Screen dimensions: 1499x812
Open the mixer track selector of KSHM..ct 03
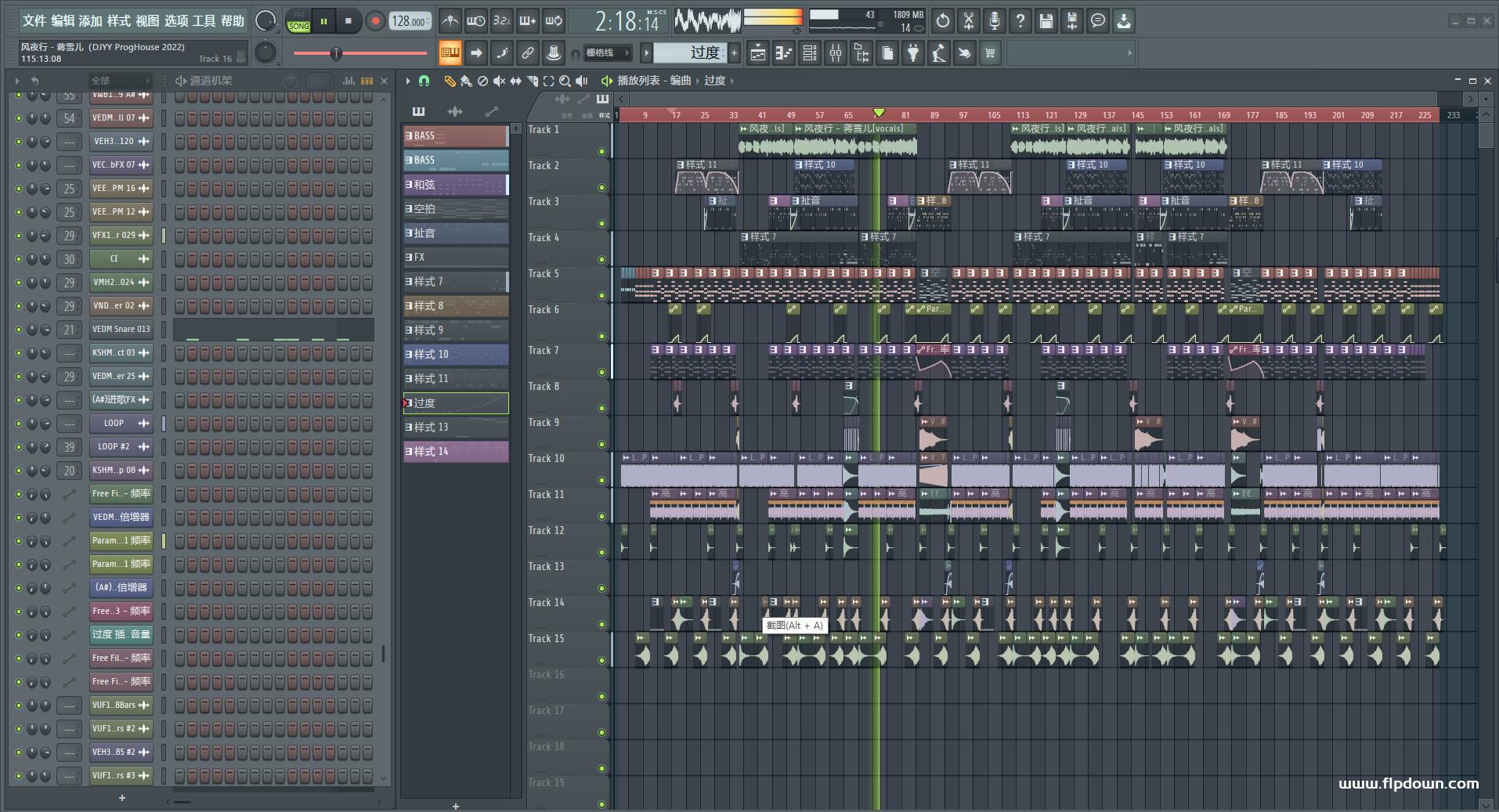pos(69,353)
